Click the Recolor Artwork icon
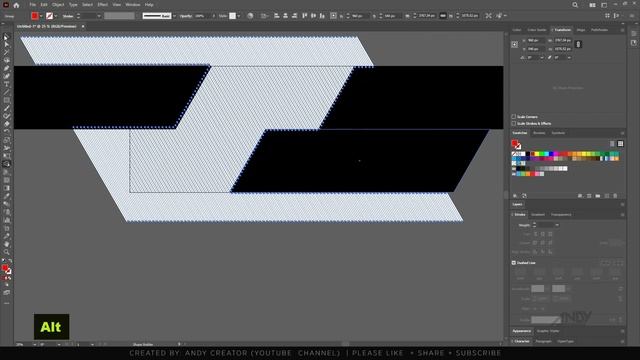 (x=250, y=16)
